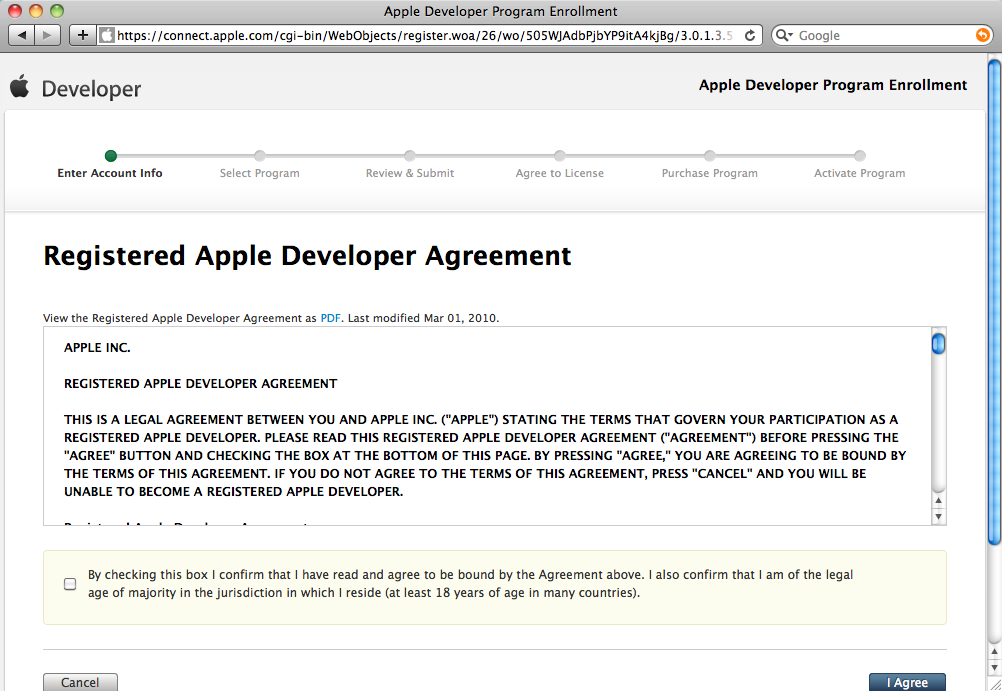Click the Apple site favicon in address bar
The height and width of the screenshot is (691, 1002).
click(107, 35)
